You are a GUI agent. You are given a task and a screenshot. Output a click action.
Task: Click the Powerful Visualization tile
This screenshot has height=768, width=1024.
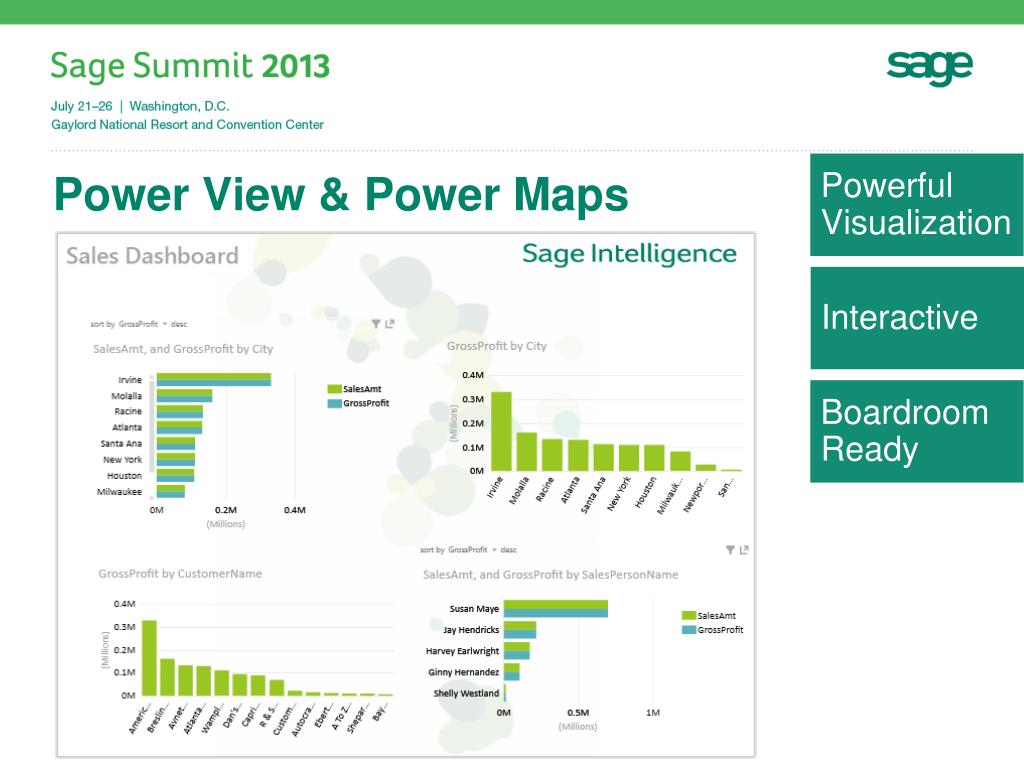(x=917, y=204)
